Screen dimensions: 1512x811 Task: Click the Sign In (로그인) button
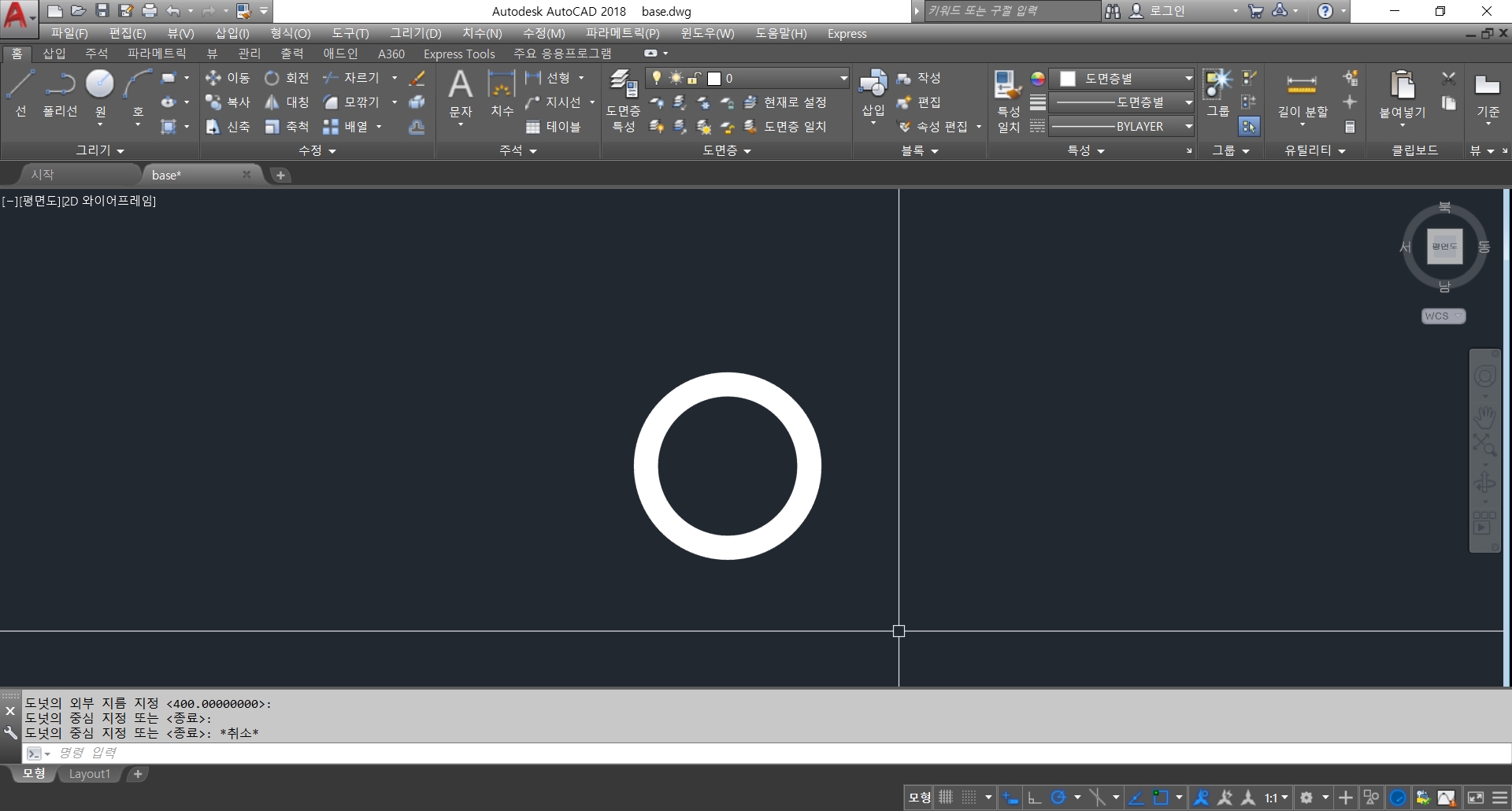[1158, 11]
